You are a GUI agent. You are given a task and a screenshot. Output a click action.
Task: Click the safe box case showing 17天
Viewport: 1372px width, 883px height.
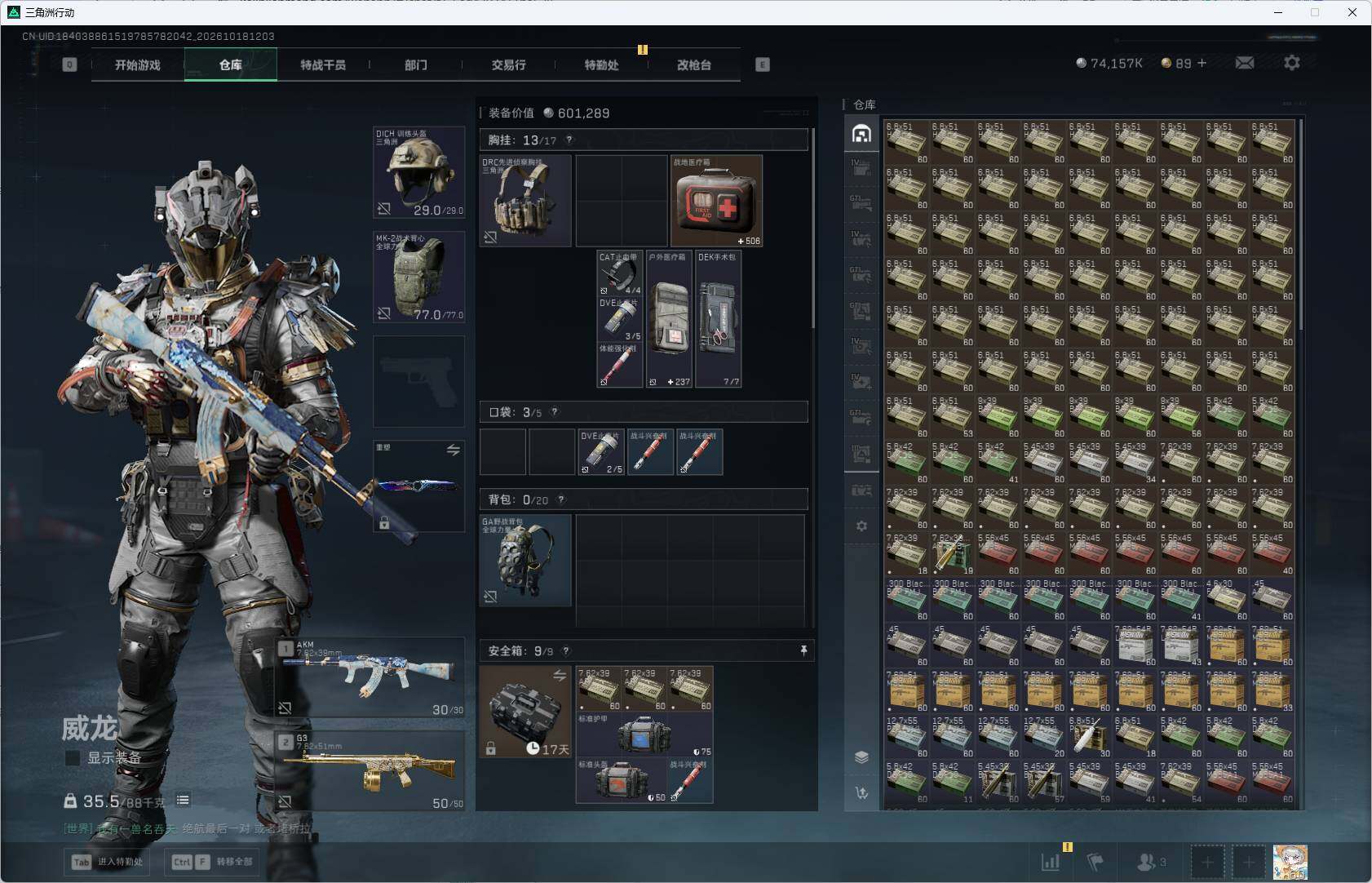pos(525,712)
